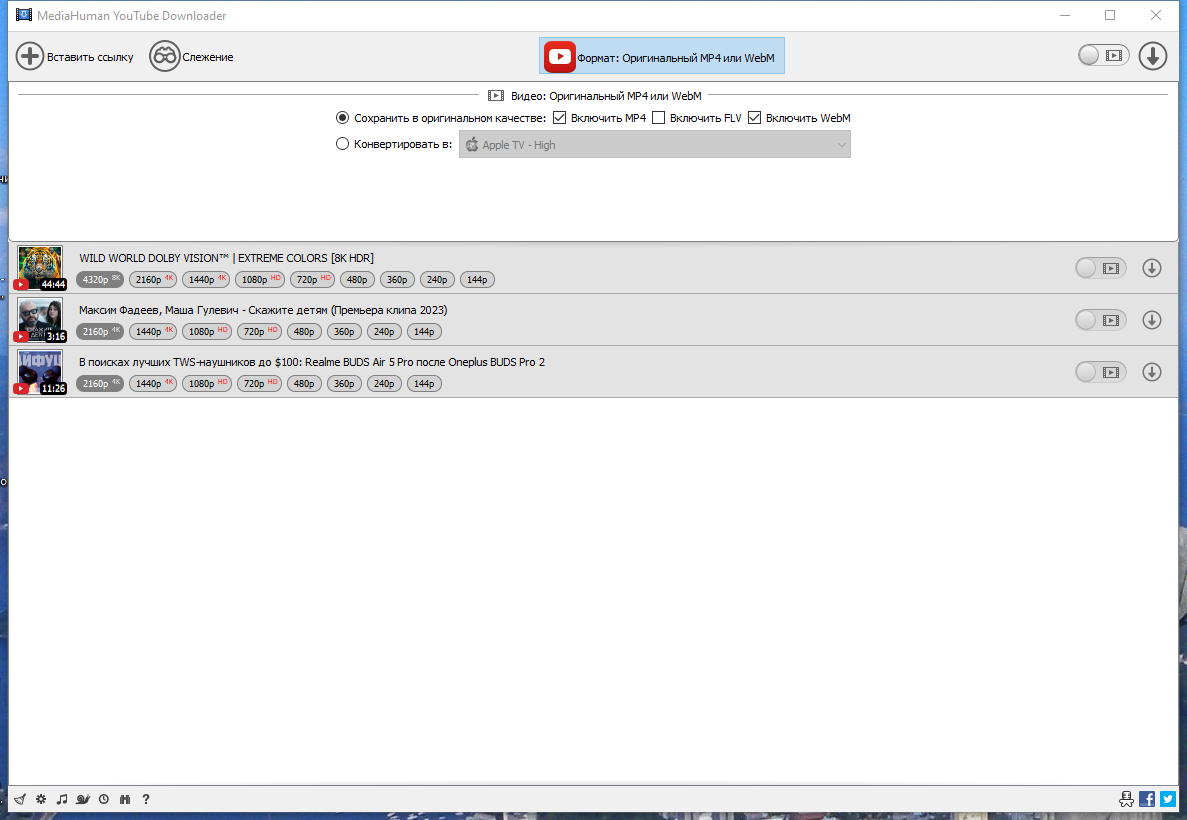Toggle the snail speed-limit icon
The width and height of the screenshot is (1187, 820).
click(83, 799)
